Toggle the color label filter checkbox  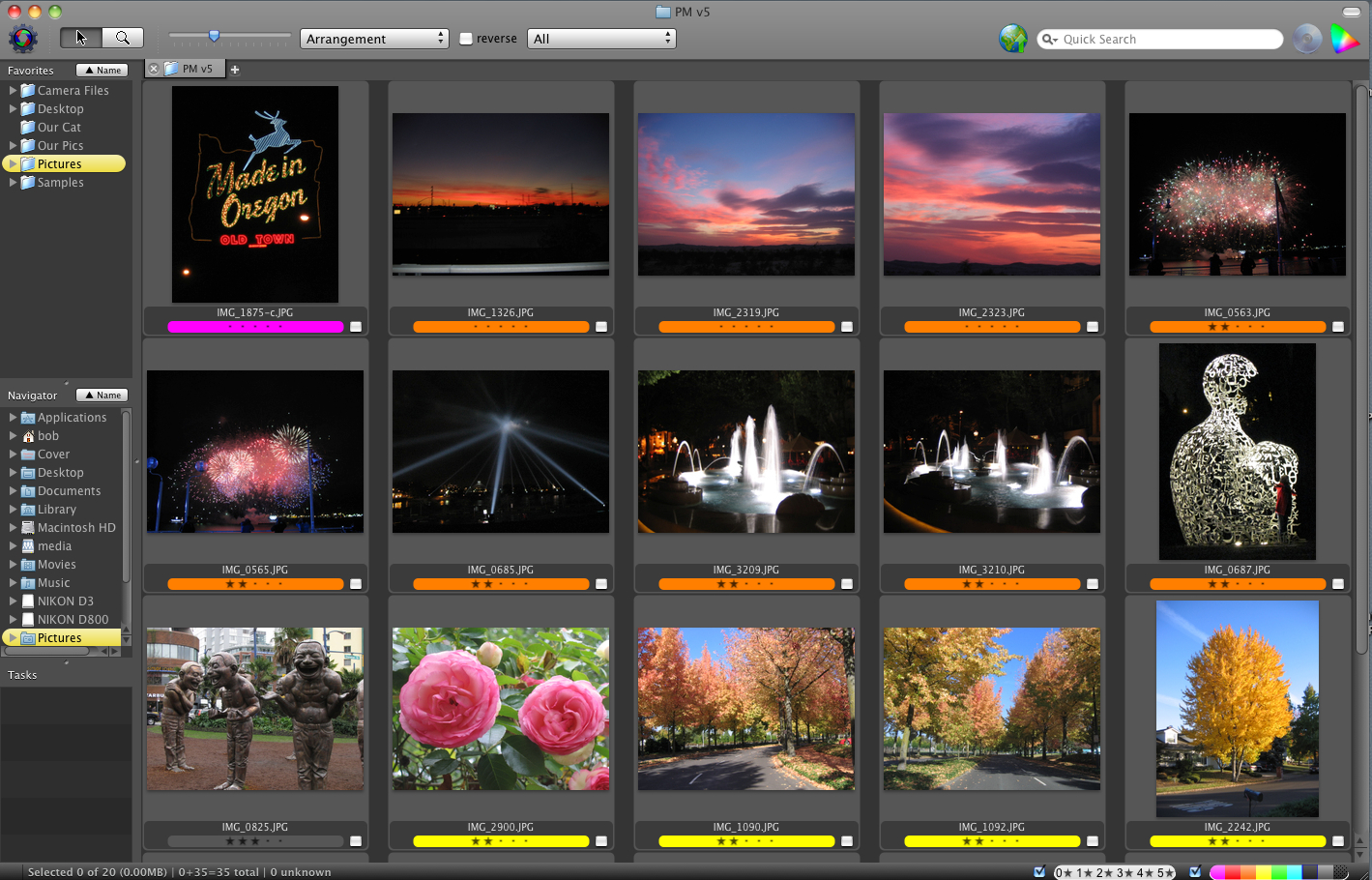coord(1195,871)
